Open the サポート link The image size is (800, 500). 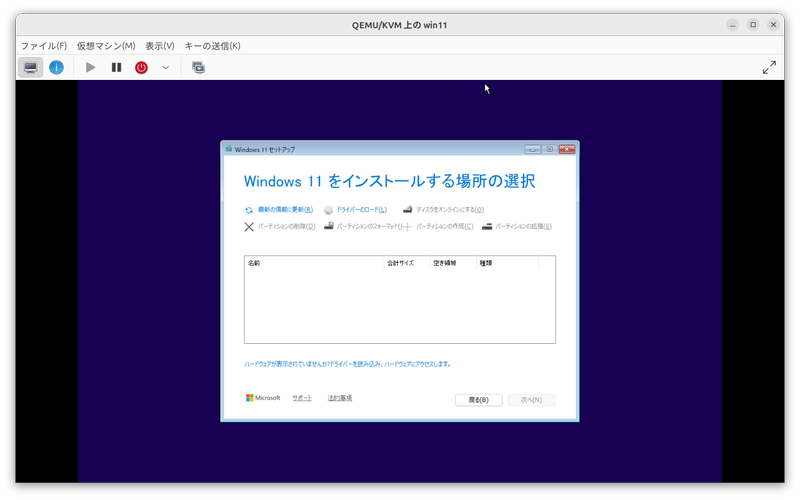(x=302, y=398)
